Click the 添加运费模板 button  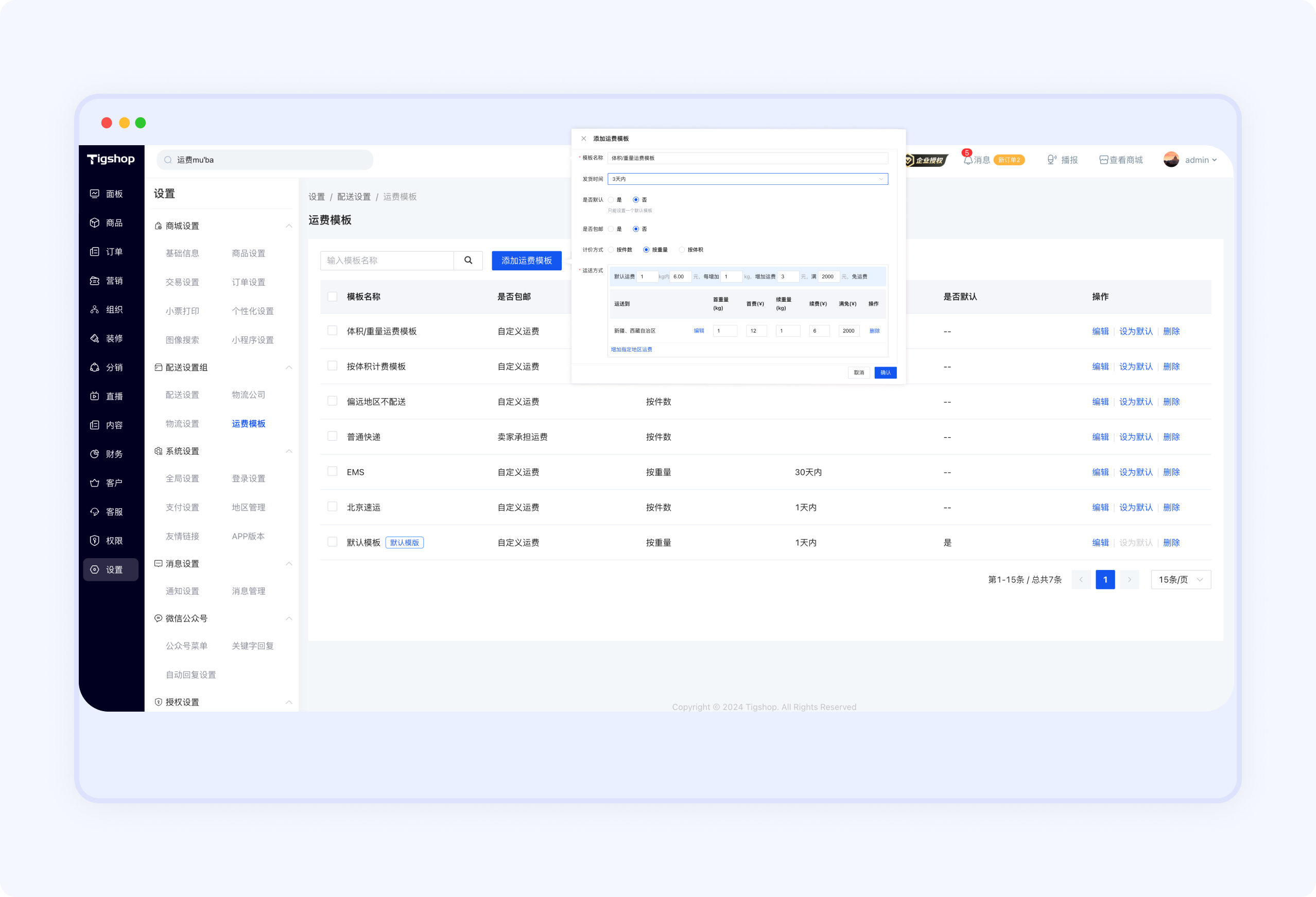pyautogui.click(x=527, y=261)
